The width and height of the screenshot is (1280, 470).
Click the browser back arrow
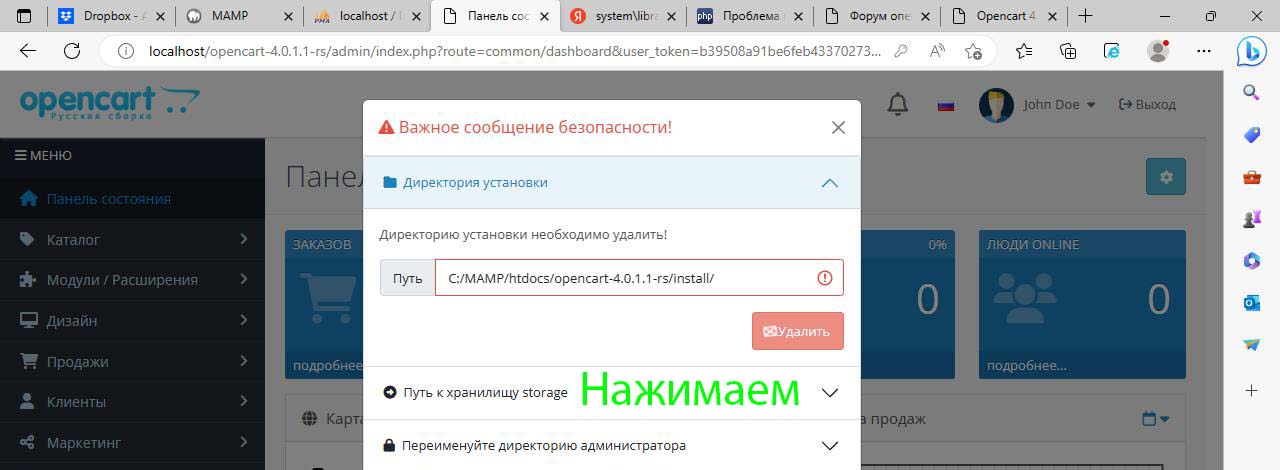pos(28,51)
